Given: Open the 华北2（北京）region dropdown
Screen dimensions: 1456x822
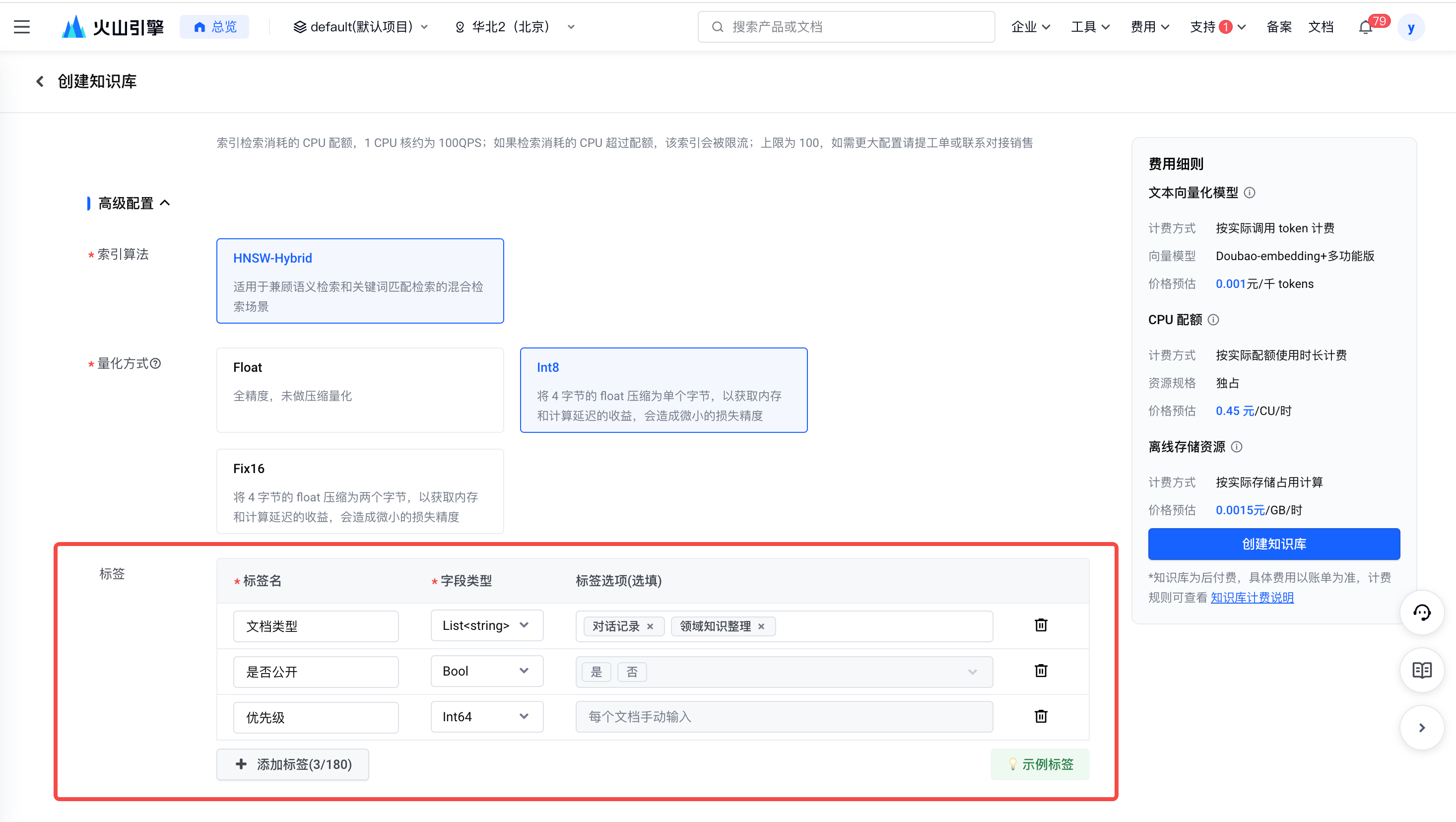Looking at the screenshot, I should point(516,27).
